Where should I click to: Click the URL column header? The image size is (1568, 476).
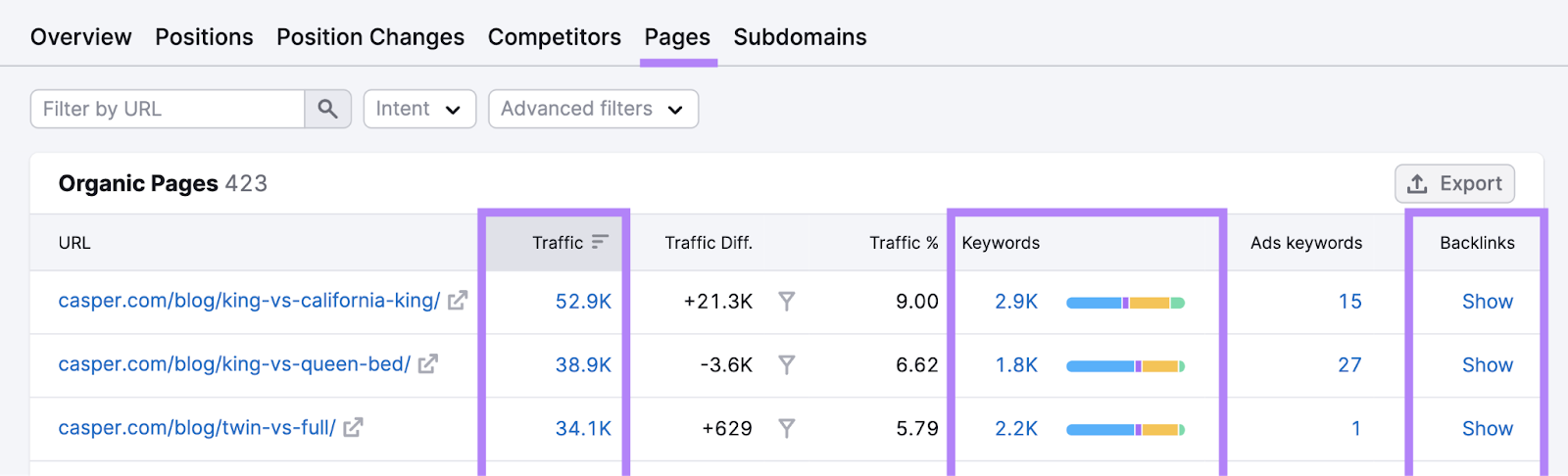74,243
